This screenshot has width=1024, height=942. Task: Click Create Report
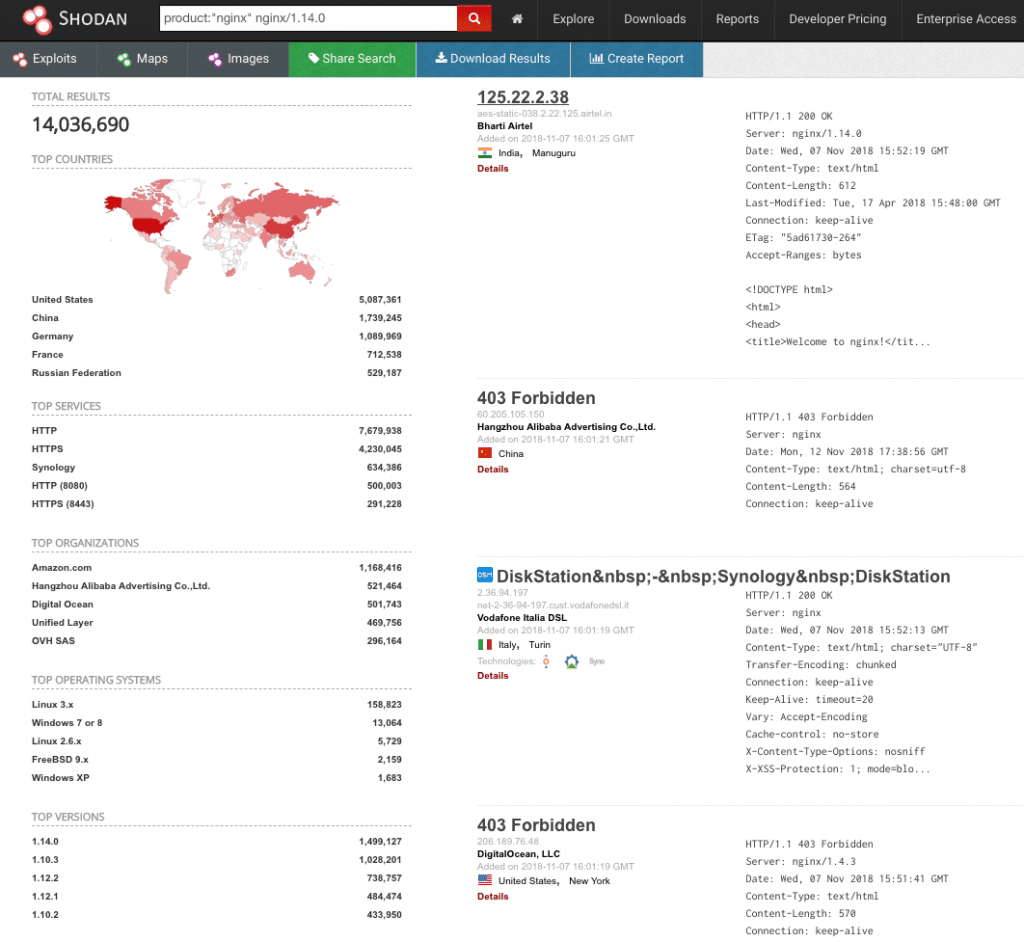click(637, 59)
